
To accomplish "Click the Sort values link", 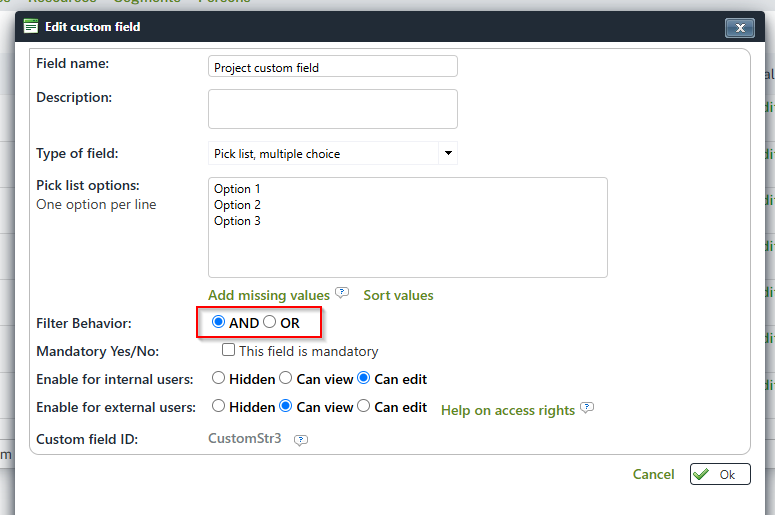I will (398, 295).
